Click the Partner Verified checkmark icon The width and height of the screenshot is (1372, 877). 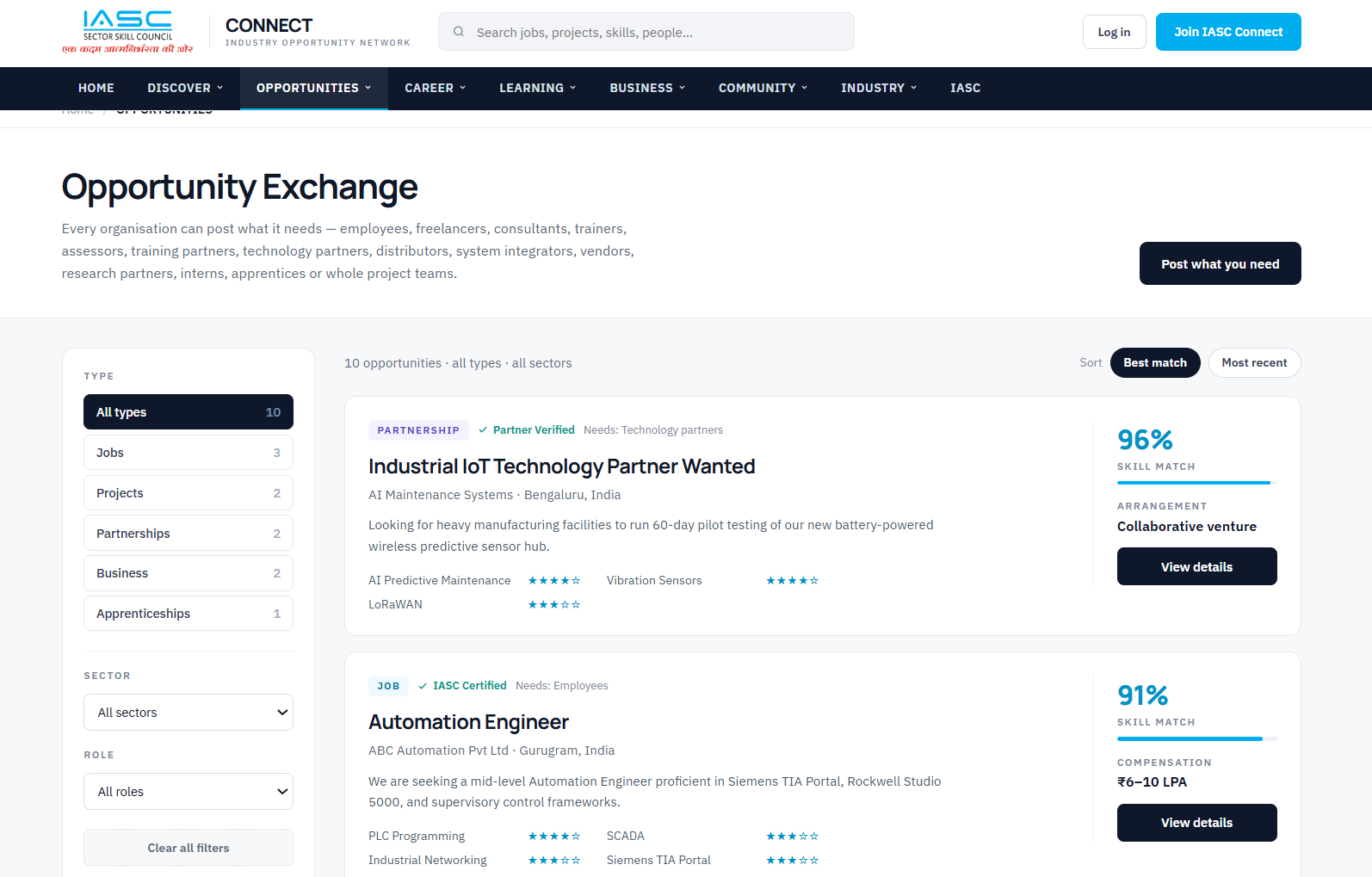click(483, 430)
